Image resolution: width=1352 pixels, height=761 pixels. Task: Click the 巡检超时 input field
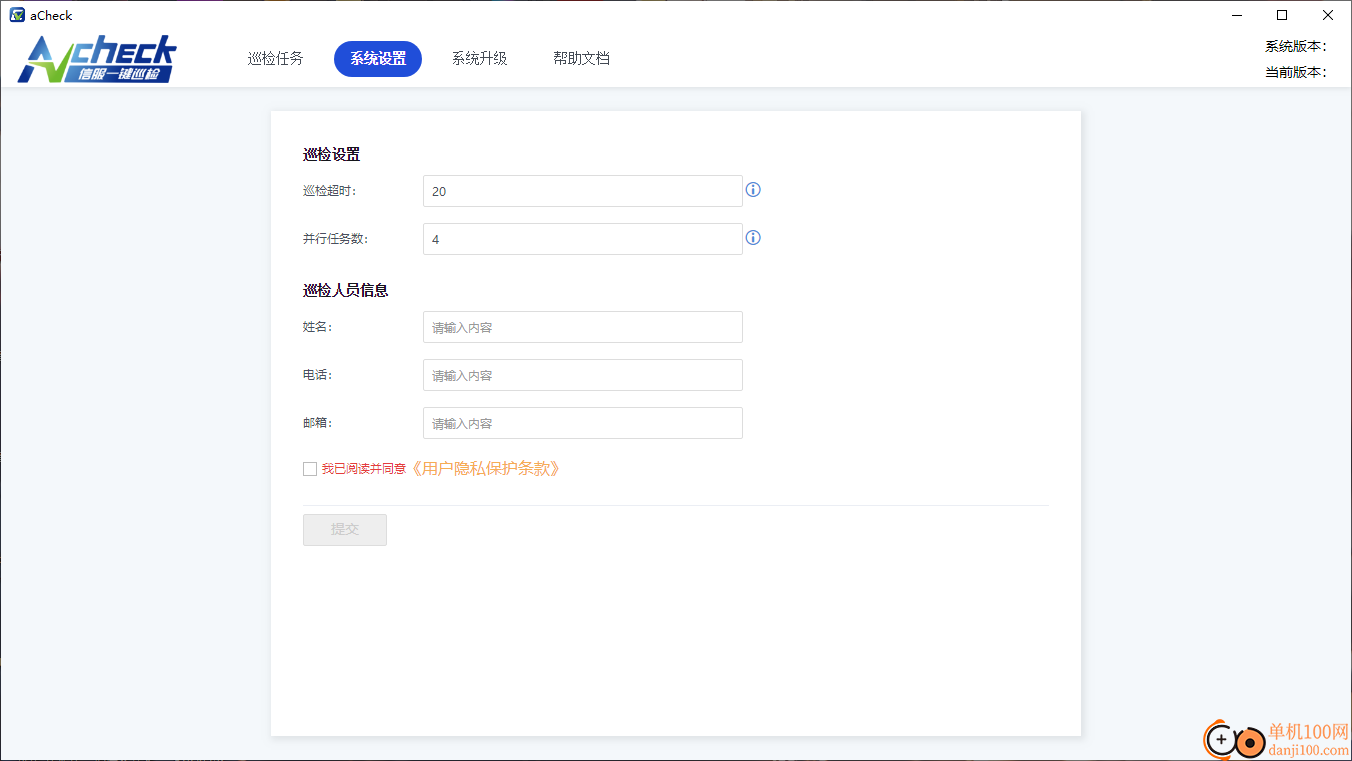pyautogui.click(x=583, y=191)
